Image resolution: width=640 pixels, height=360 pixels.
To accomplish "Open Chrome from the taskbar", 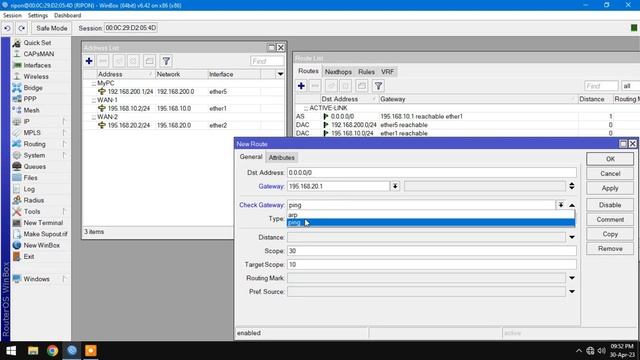I will (52, 351).
